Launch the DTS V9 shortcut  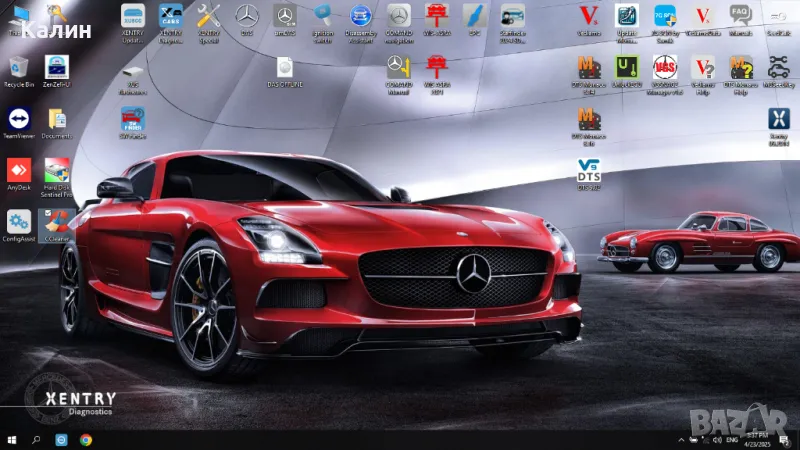point(589,172)
